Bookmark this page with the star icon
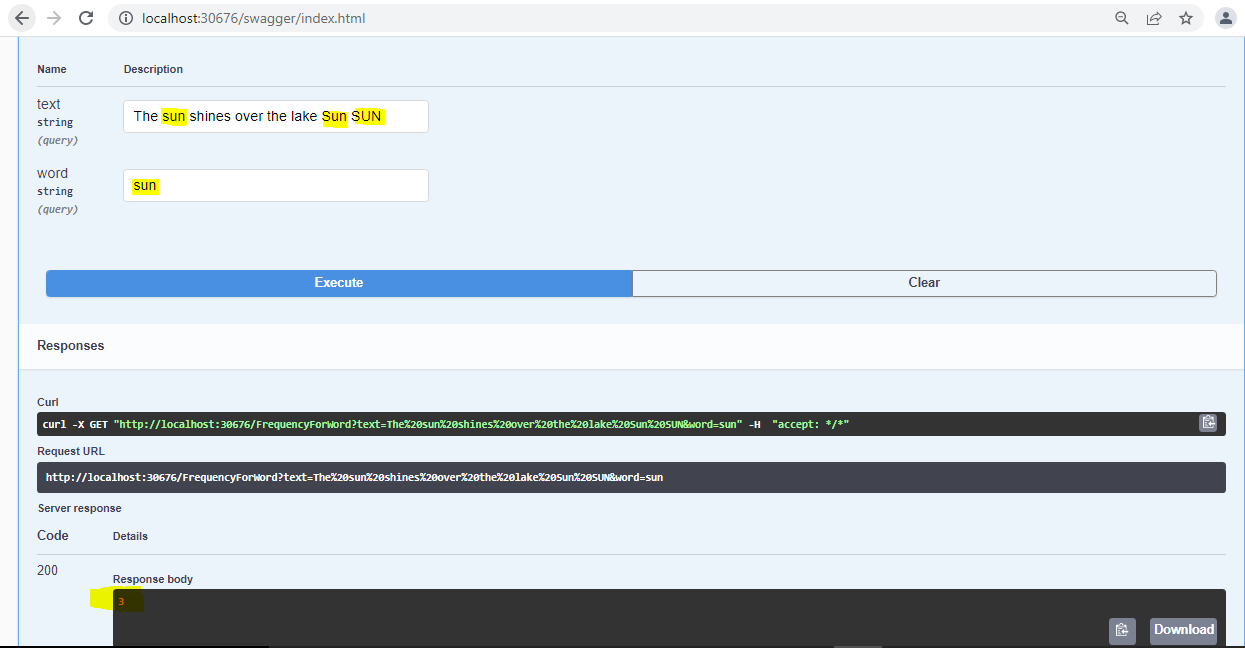Image resolution: width=1245 pixels, height=648 pixels. (x=1186, y=18)
